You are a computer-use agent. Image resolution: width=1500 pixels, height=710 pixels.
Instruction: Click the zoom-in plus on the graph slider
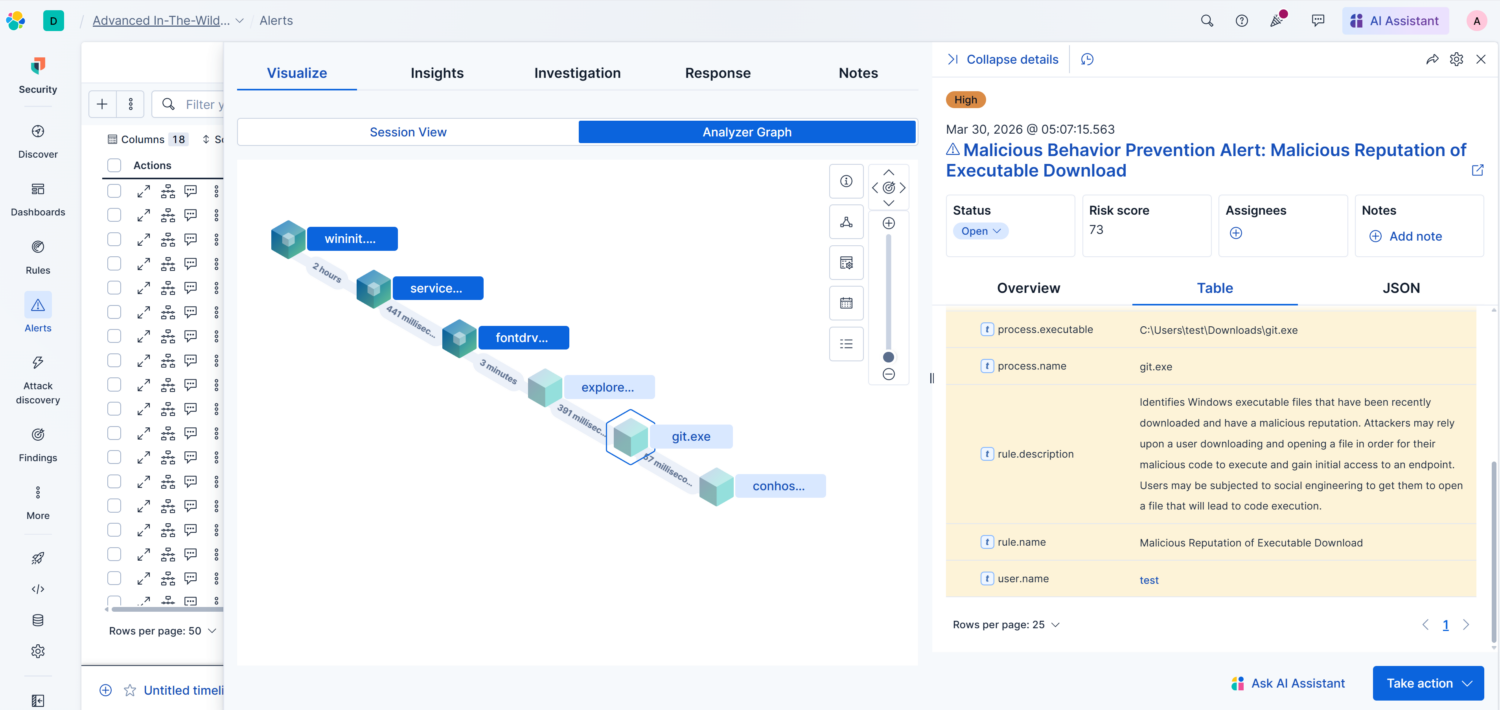(x=888, y=222)
